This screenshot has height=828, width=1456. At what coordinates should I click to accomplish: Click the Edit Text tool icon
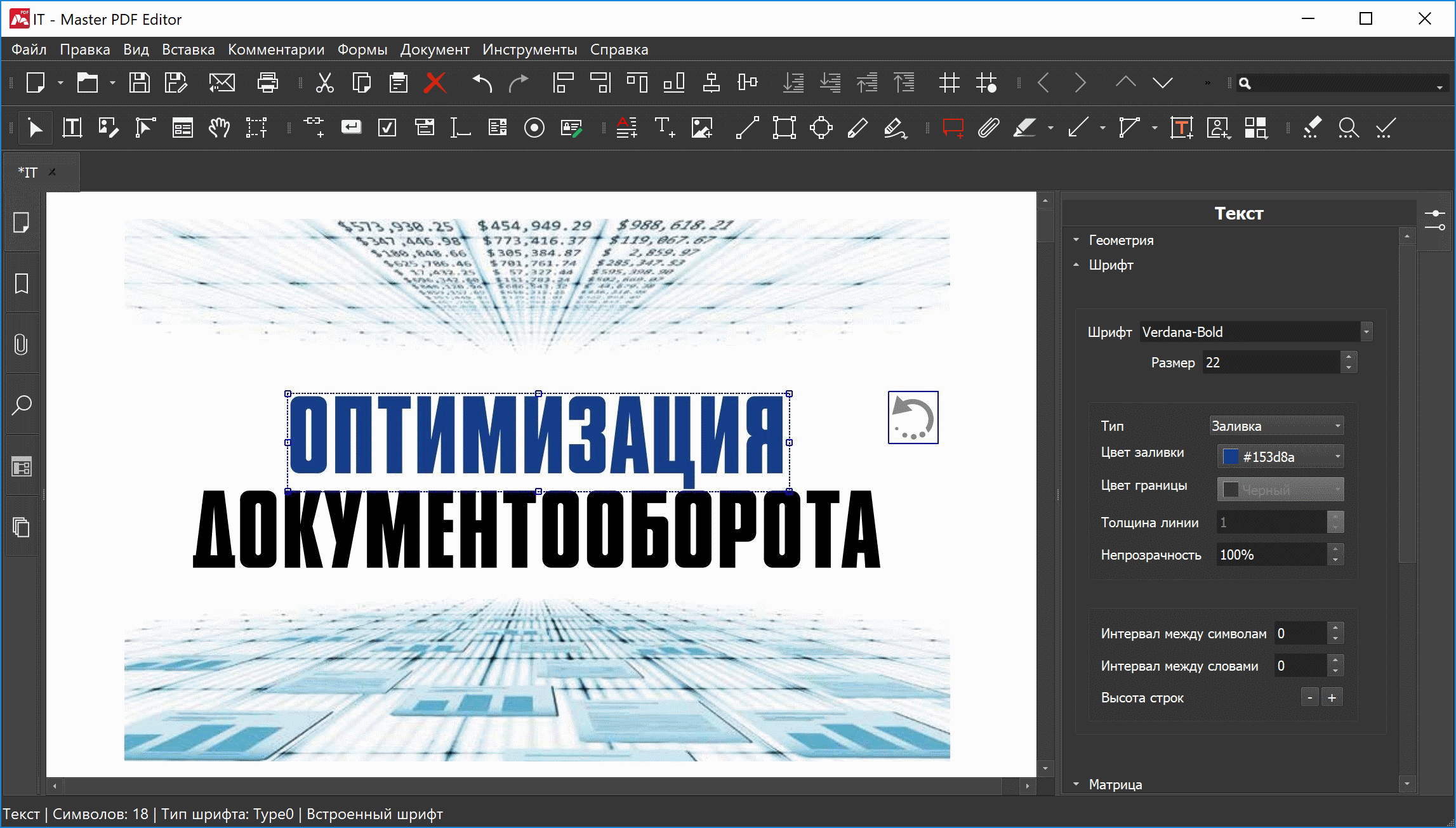(72, 128)
